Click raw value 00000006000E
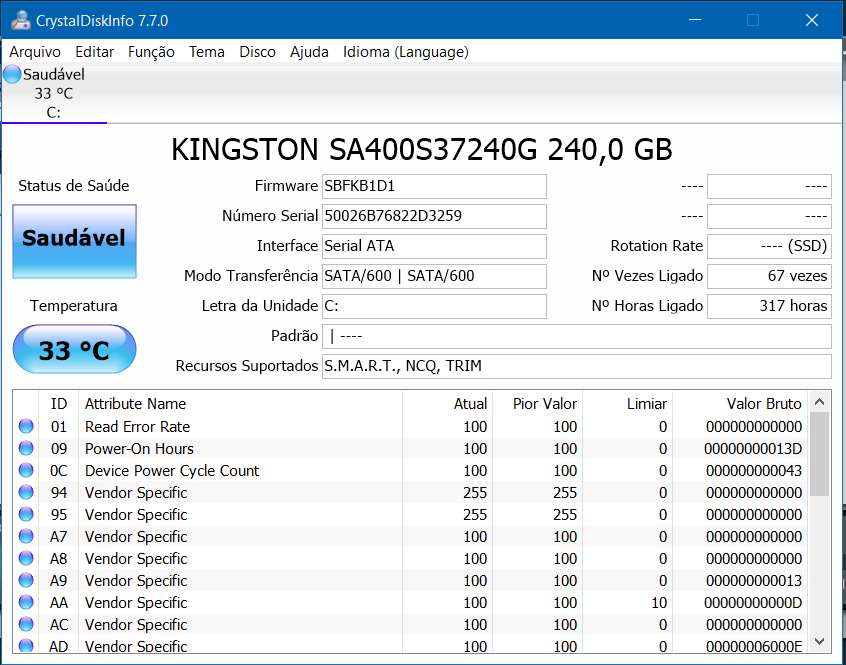 click(x=754, y=646)
